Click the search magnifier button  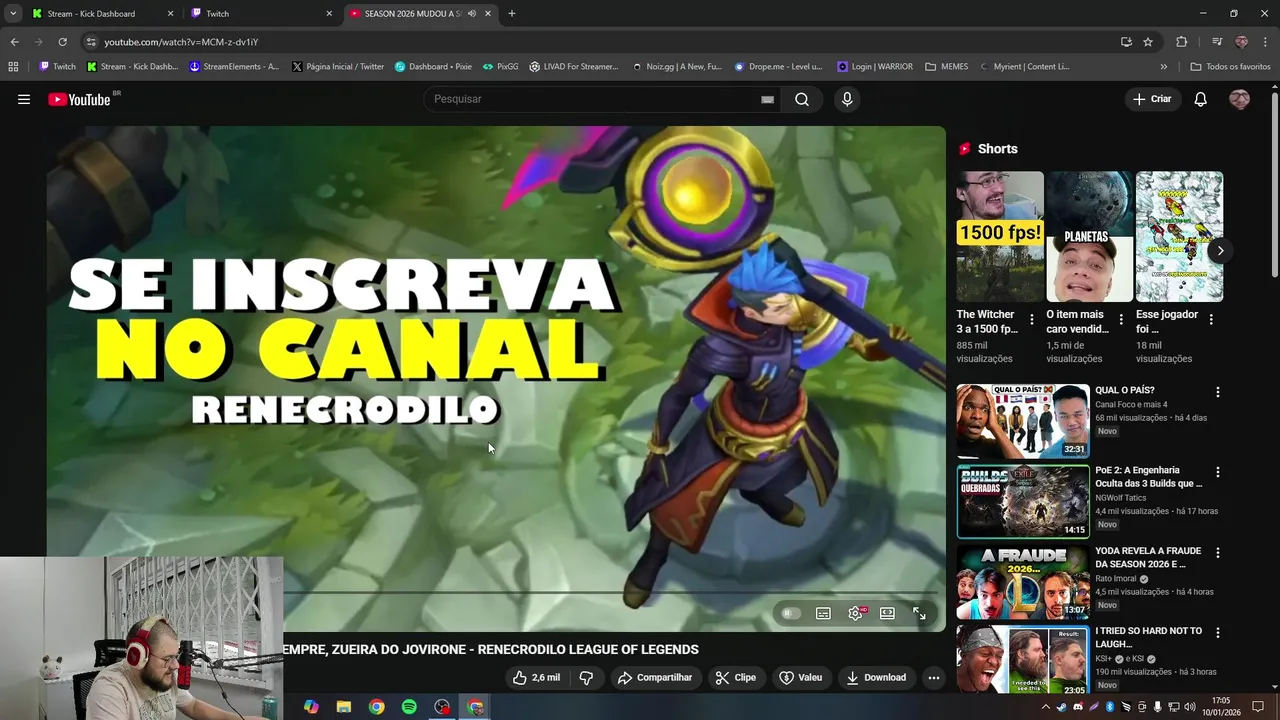click(802, 99)
